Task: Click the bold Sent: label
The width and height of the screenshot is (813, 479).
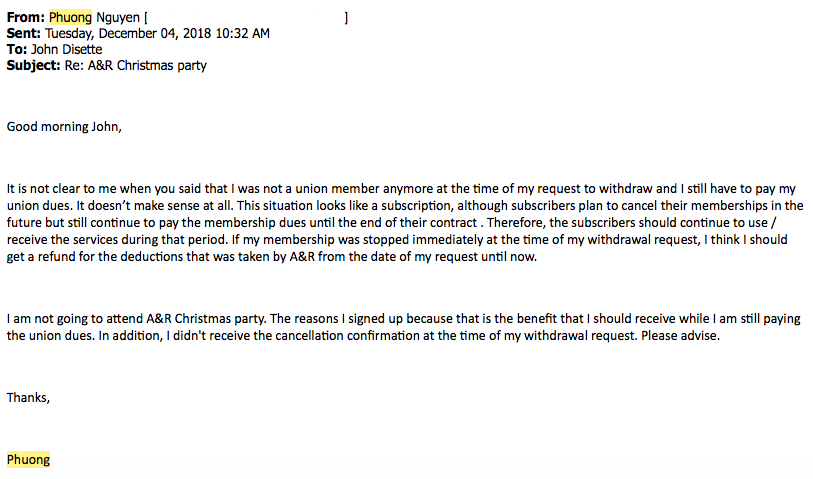Action: pyautogui.click(x=24, y=33)
